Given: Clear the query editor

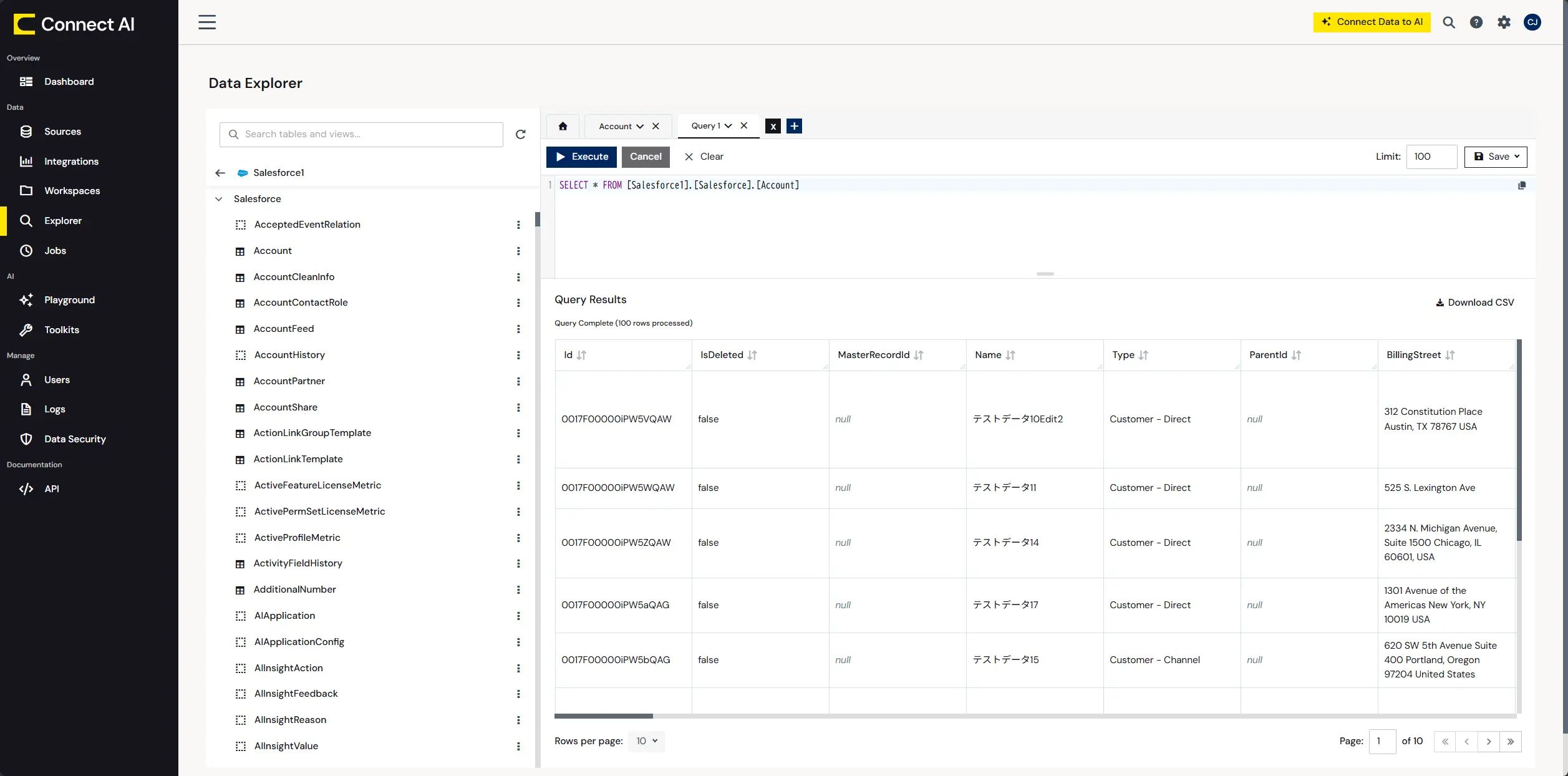Looking at the screenshot, I should click(704, 157).
